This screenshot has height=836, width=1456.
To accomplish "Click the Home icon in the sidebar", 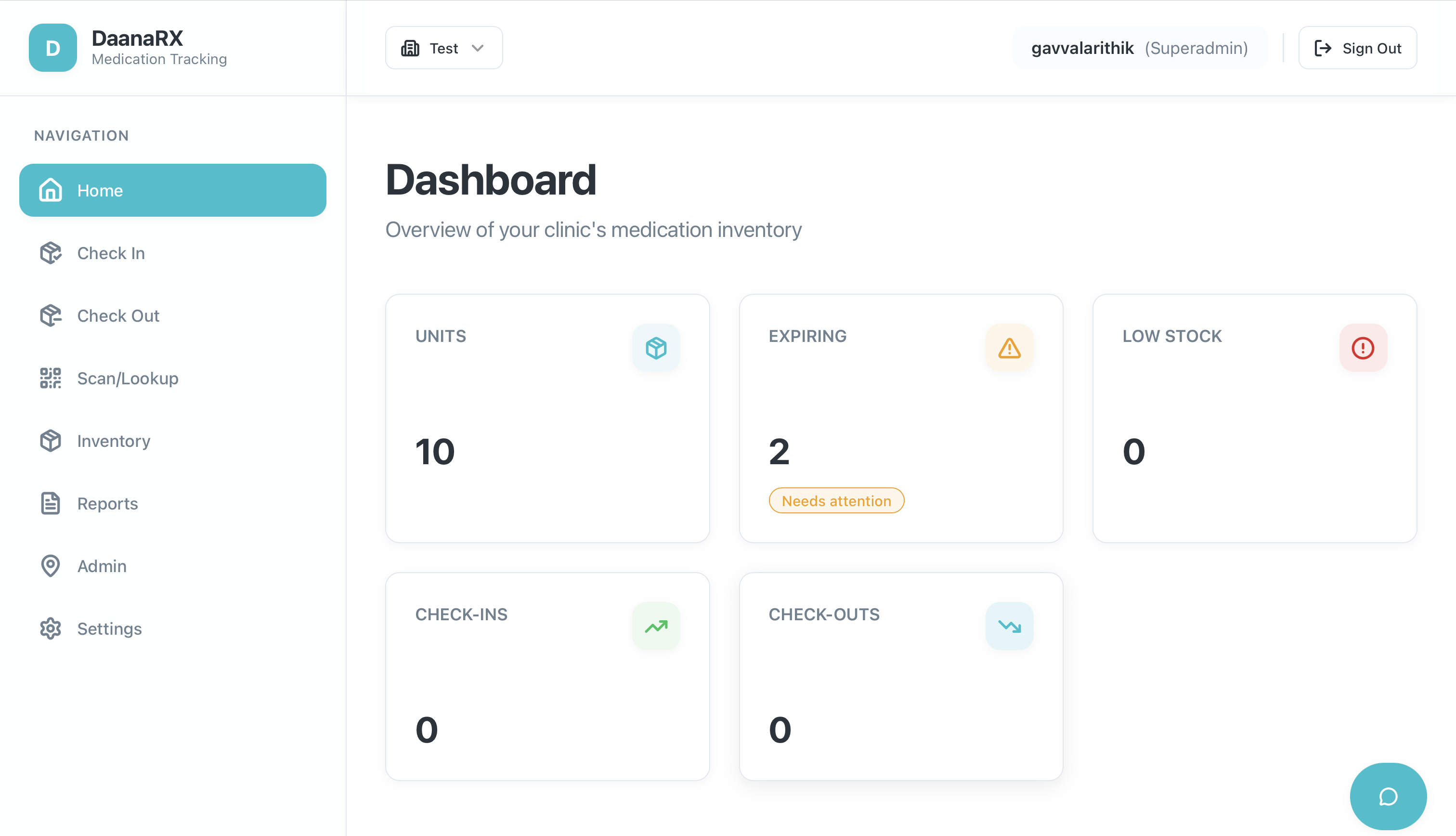I will pos(50,190).
